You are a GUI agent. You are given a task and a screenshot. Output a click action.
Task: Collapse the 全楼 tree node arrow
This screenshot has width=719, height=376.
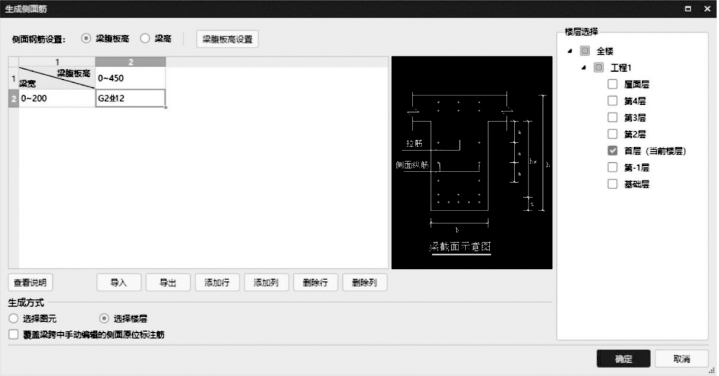(x=570, y=51)
